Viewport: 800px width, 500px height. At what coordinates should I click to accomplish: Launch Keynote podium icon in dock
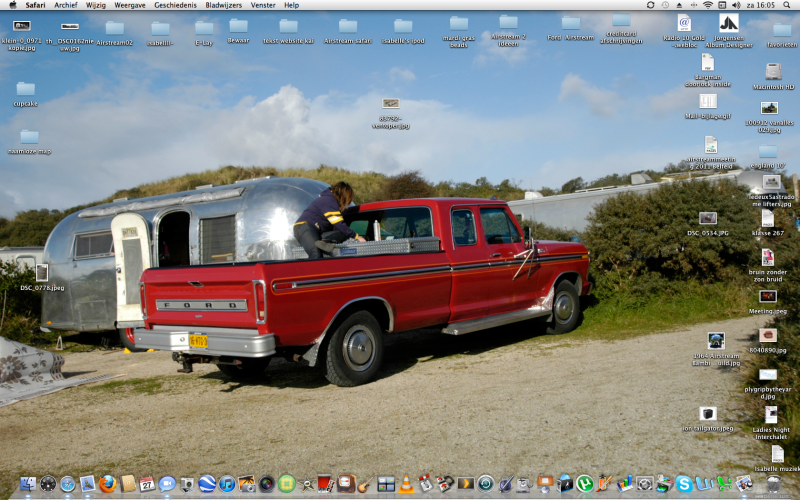545,484
